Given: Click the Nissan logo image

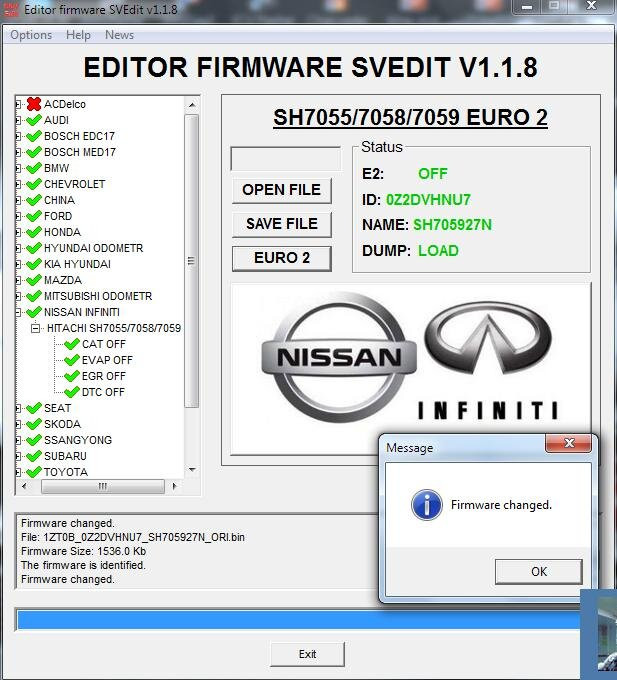Looking at the screenshot, I should click(339, 358).
